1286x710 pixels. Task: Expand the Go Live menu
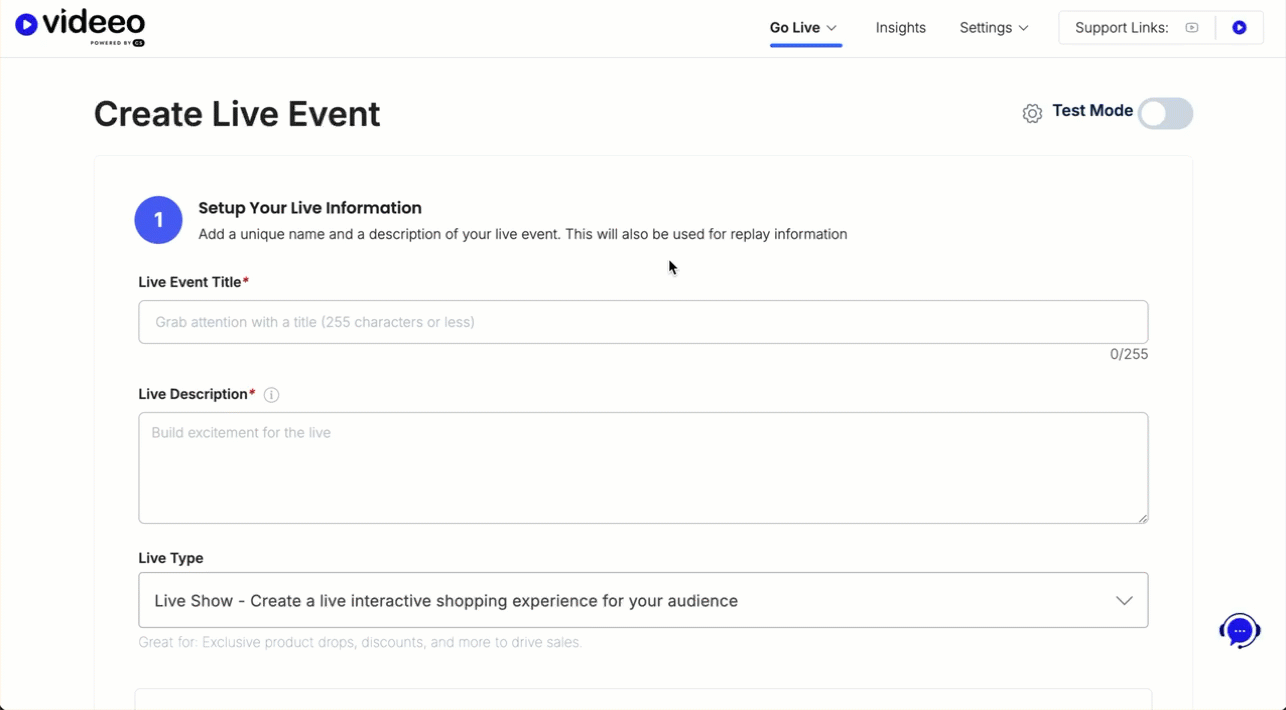tap(803, 28)
